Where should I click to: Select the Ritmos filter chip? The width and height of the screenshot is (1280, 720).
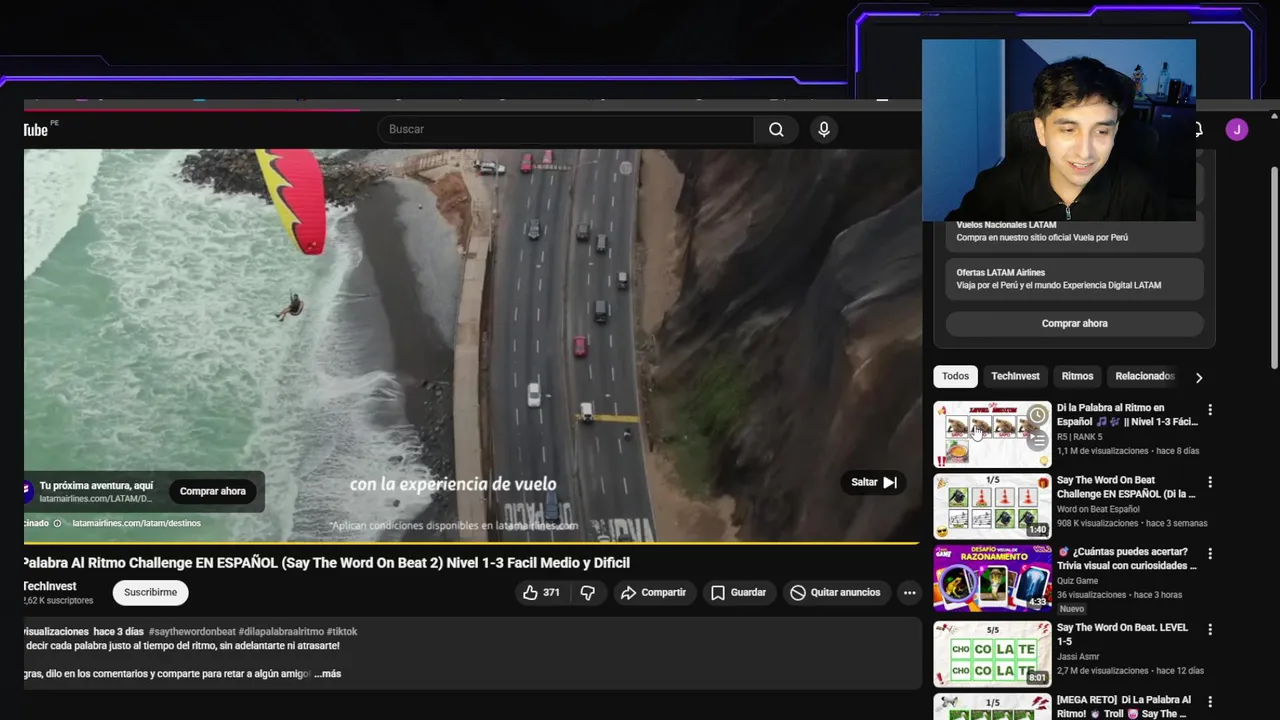tap(1077, 376)
